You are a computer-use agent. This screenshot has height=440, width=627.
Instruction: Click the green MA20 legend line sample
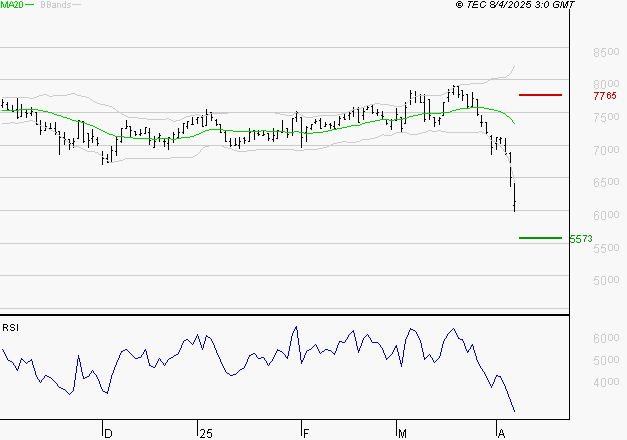[29, 5]
